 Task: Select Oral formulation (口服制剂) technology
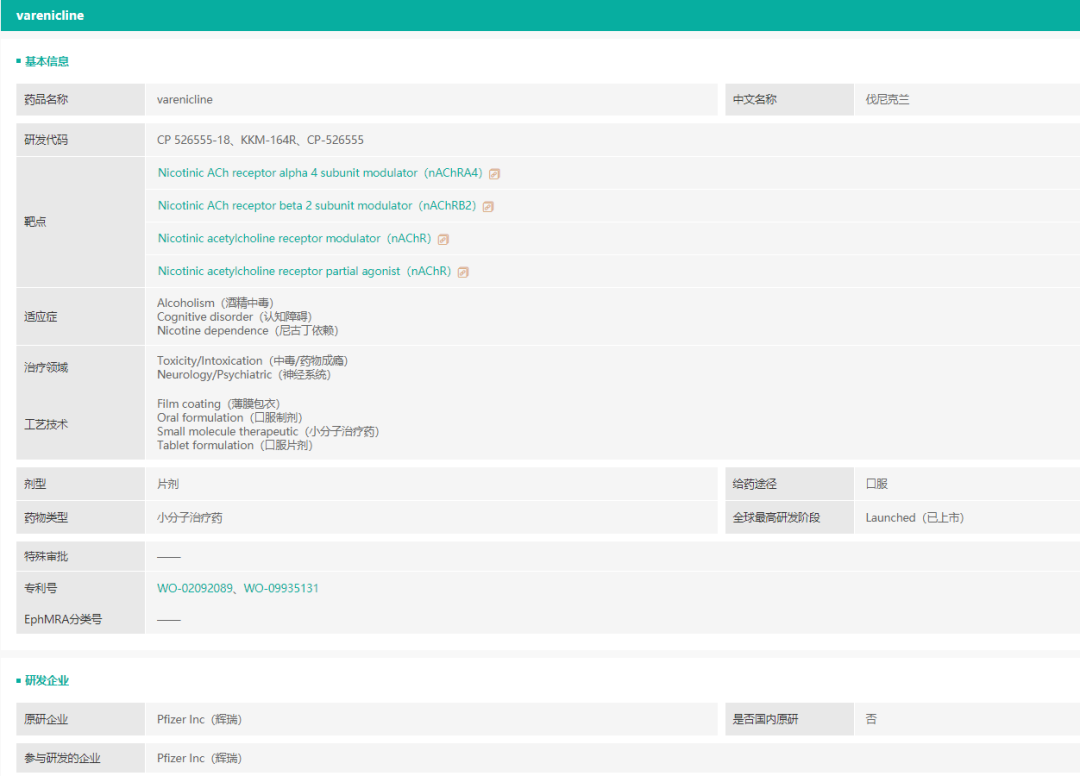(229, 417)
